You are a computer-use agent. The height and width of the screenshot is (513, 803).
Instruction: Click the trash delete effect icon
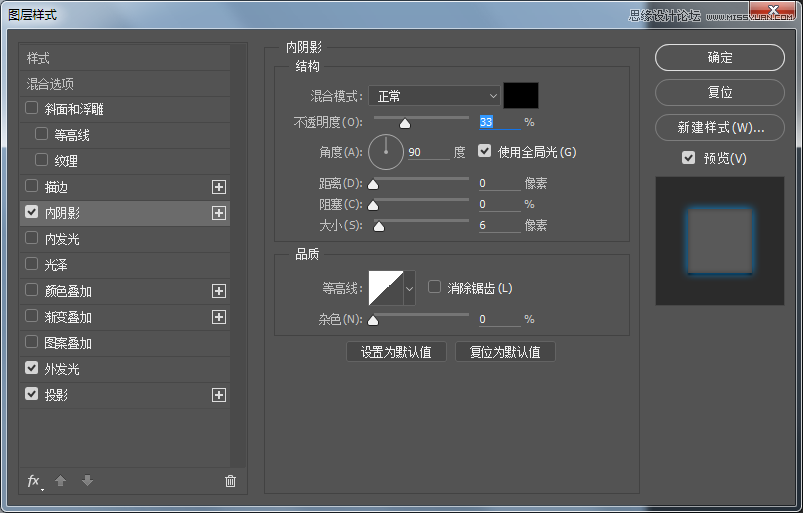click(x=230, y=481)
